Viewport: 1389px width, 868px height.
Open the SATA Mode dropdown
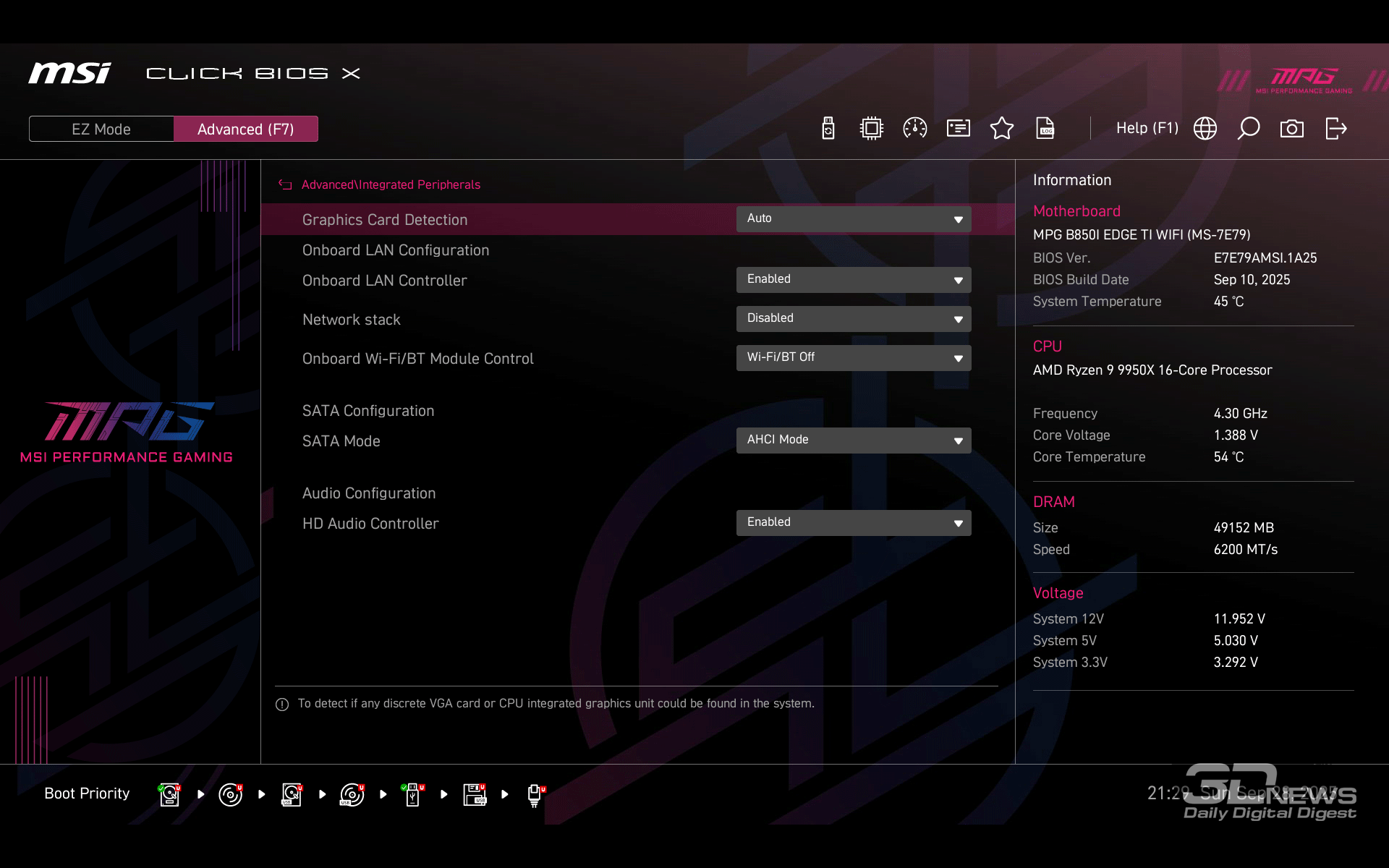tap(853, 441)
